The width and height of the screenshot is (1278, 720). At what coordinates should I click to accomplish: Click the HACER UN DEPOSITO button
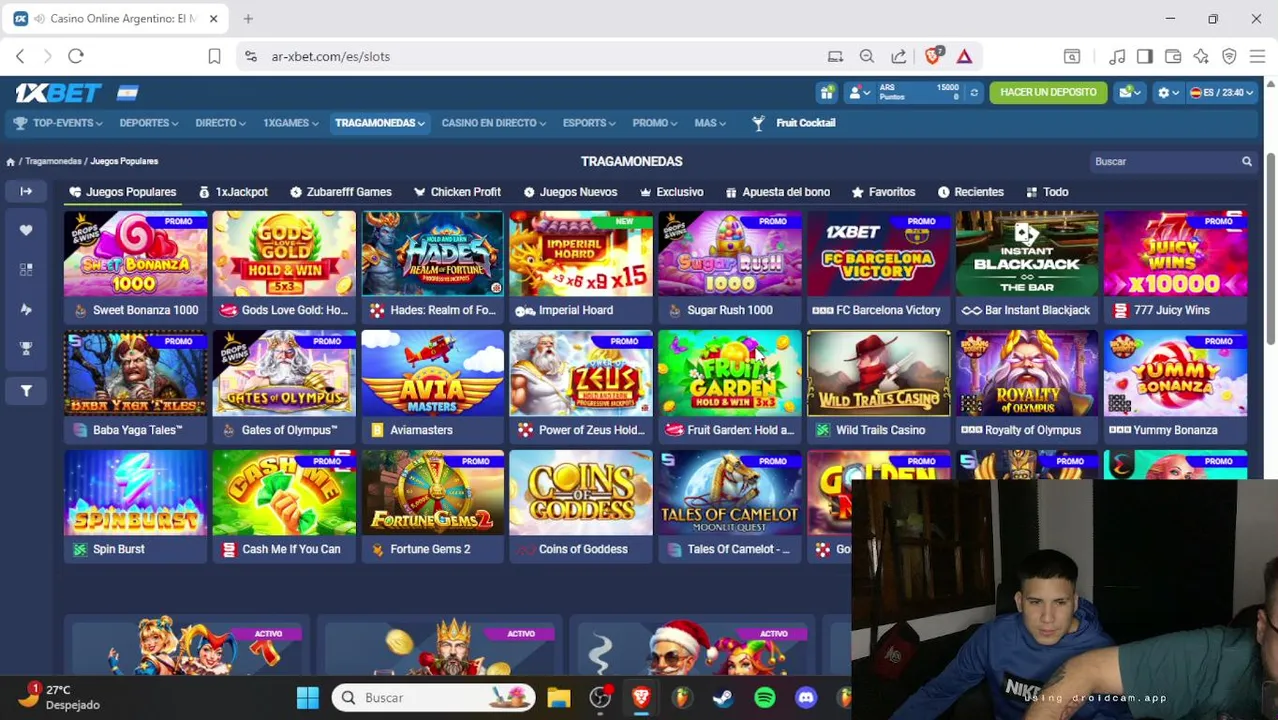click(1048, 92)
